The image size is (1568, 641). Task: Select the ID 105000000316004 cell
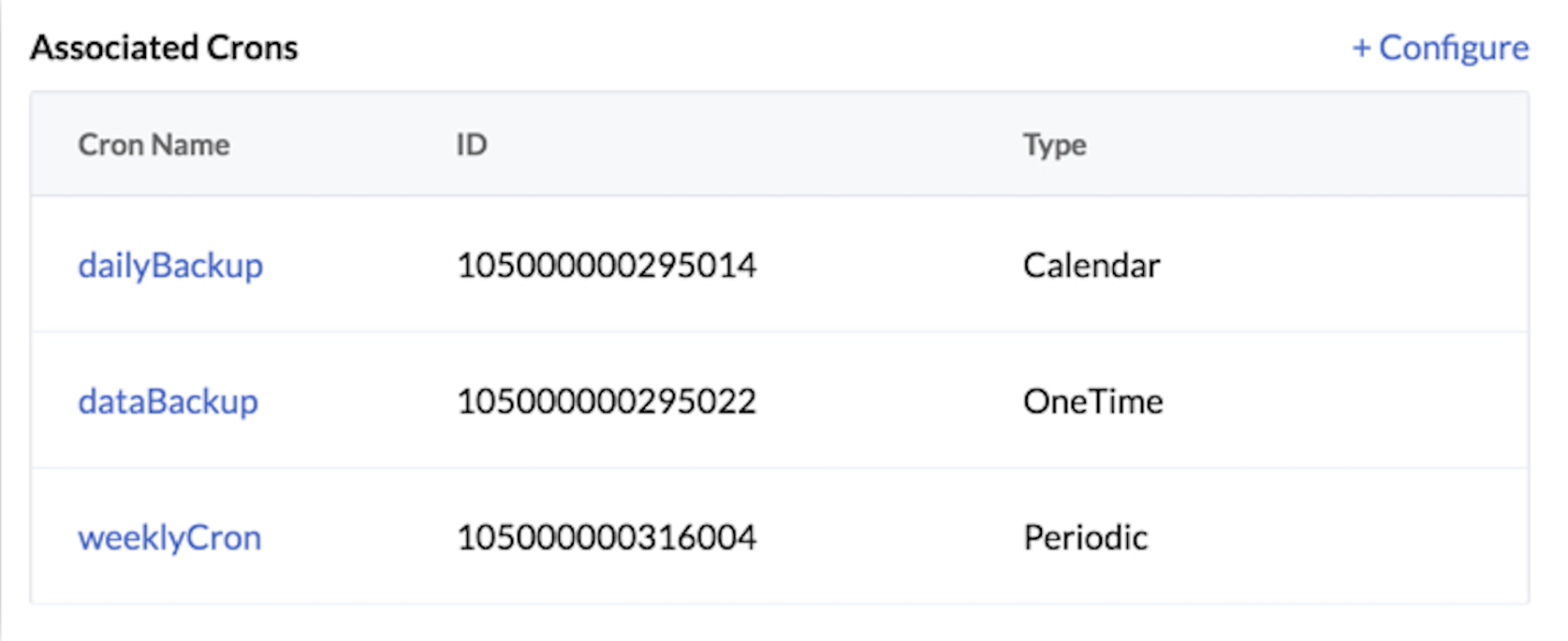coord(607,537)
